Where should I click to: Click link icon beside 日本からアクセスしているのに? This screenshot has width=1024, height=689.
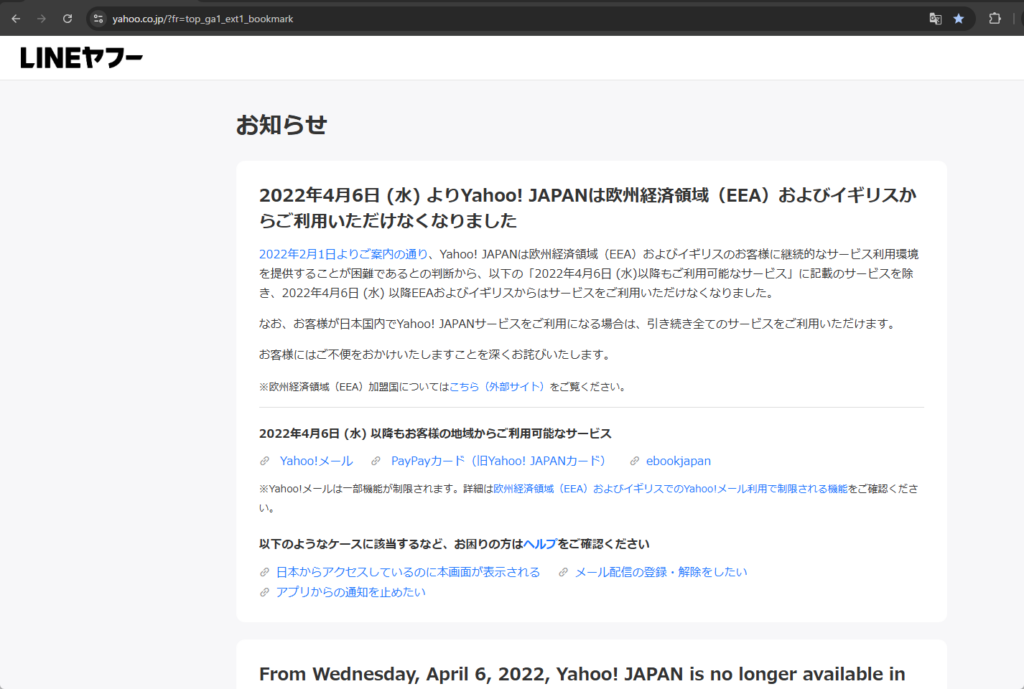(264, 572)
